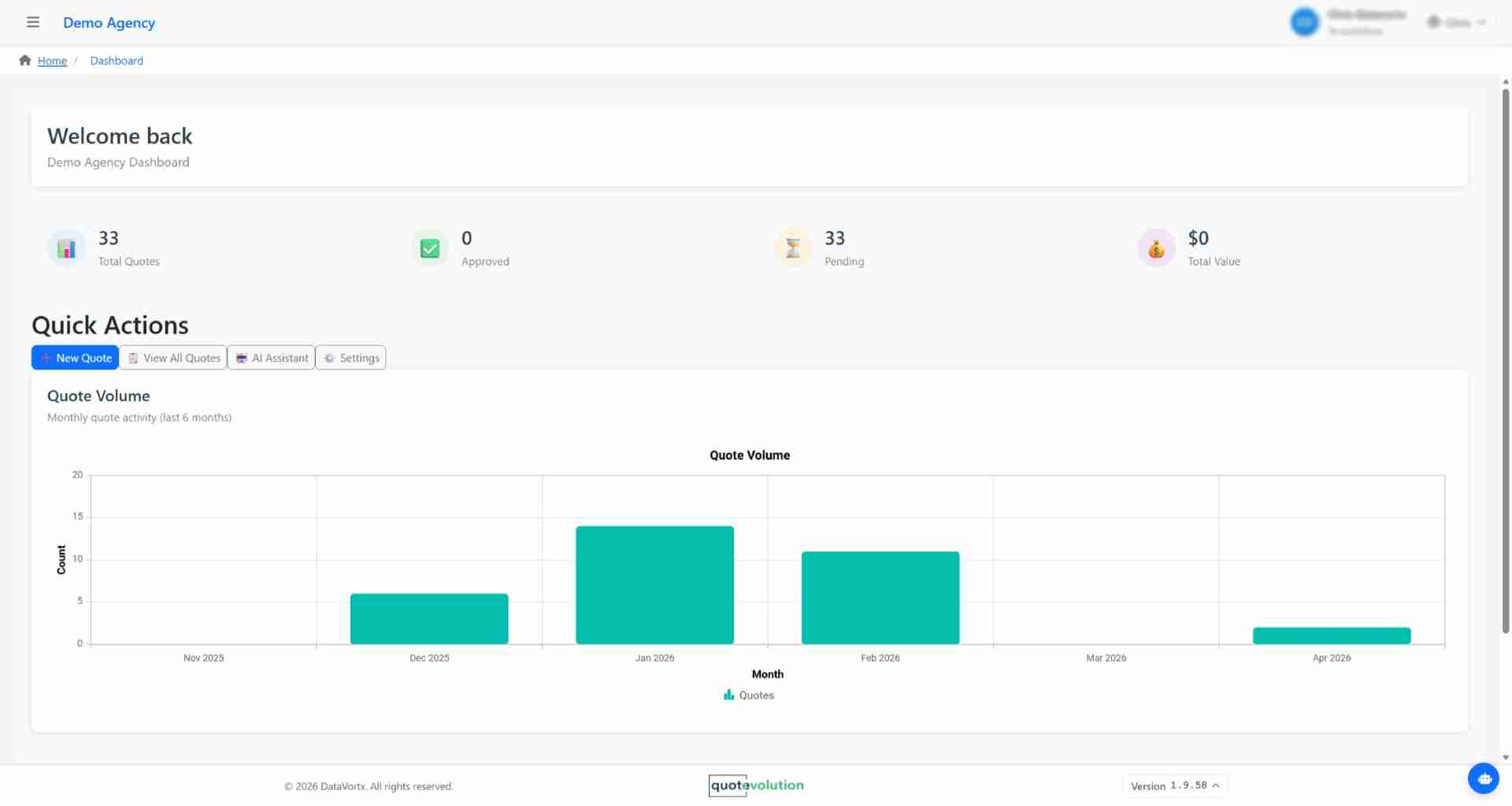Open the AI chatbot floating button
The image size is (1512, 806).
[x=1484, y=778]
